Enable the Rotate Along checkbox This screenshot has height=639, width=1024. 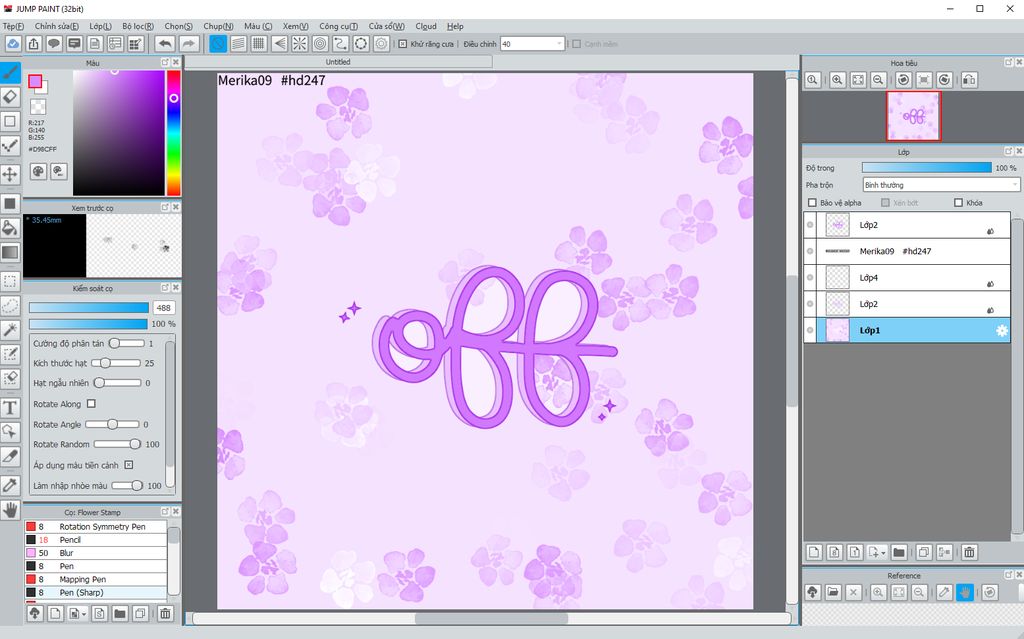[91, 404]
